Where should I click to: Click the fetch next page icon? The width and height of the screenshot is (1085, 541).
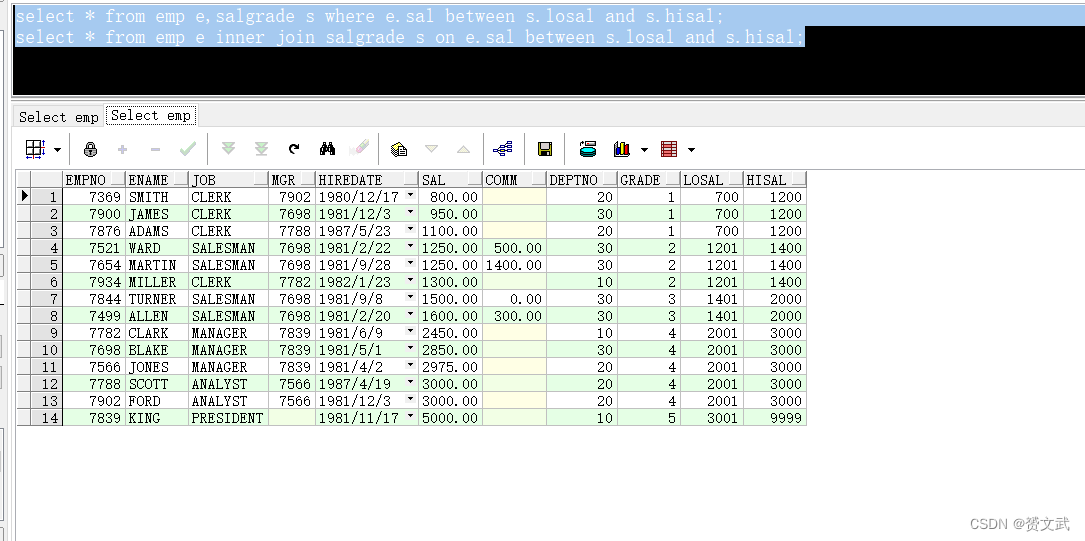pyautogui.click(x=228, y=149)
